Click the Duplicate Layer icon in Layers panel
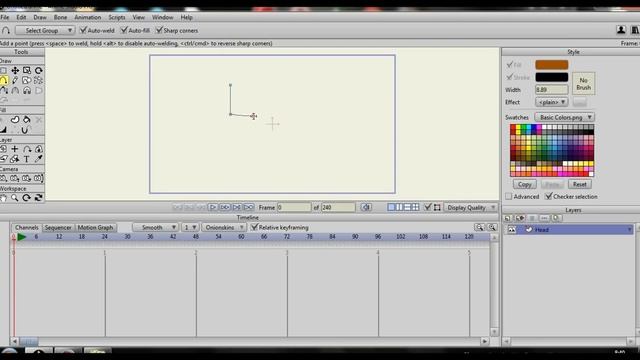Image resolution: width=640 pixels, height=360 pixels. (520, 218)
